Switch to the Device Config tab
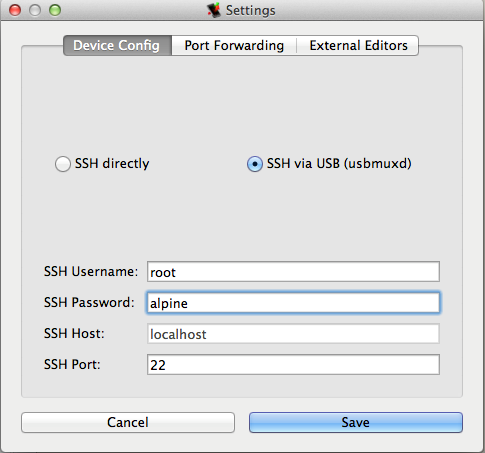Screen dimensions: 485x453 [x=117, y=45]
